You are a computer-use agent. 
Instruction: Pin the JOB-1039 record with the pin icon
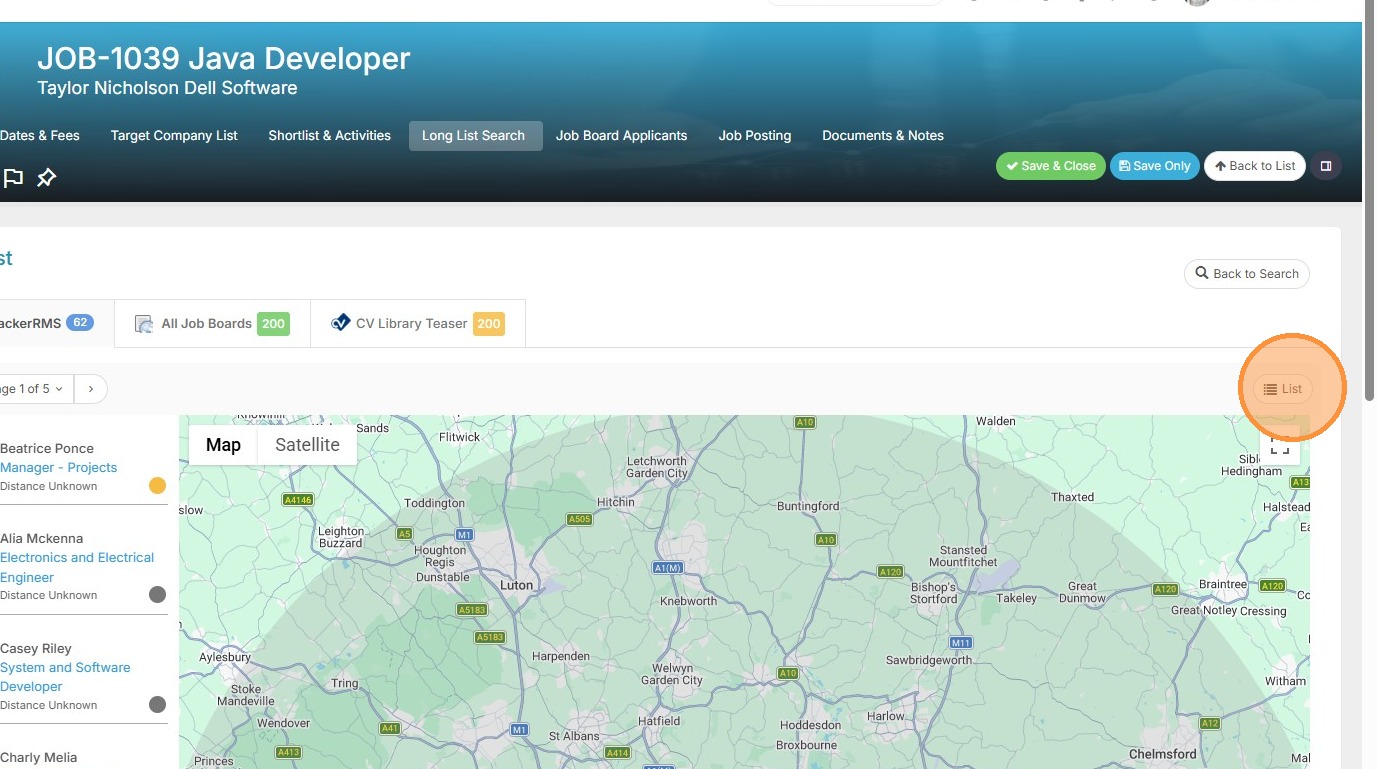(47, 178)
